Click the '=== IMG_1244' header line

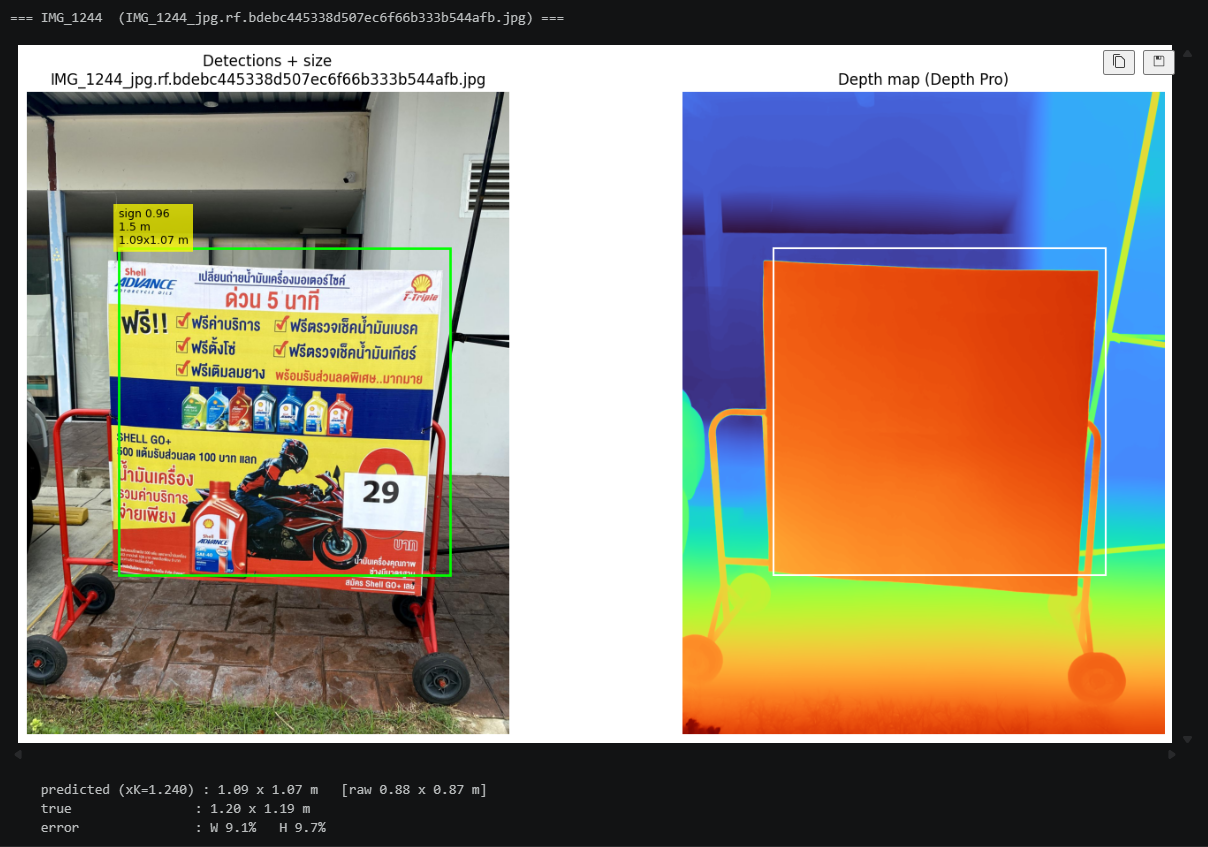(287, 18)
